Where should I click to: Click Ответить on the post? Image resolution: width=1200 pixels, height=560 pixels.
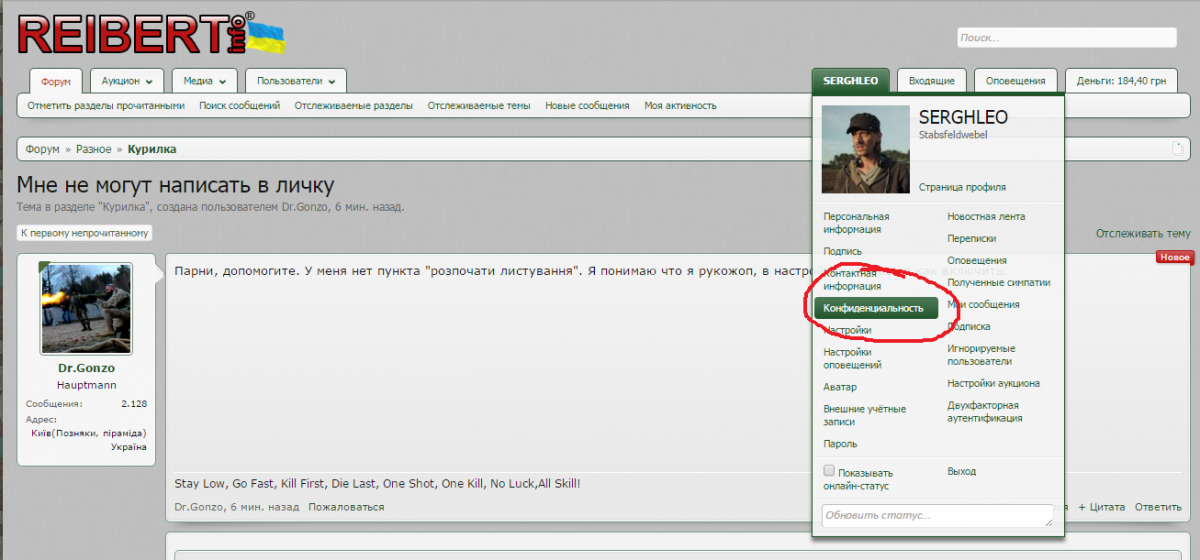(x=1158, y=507)
